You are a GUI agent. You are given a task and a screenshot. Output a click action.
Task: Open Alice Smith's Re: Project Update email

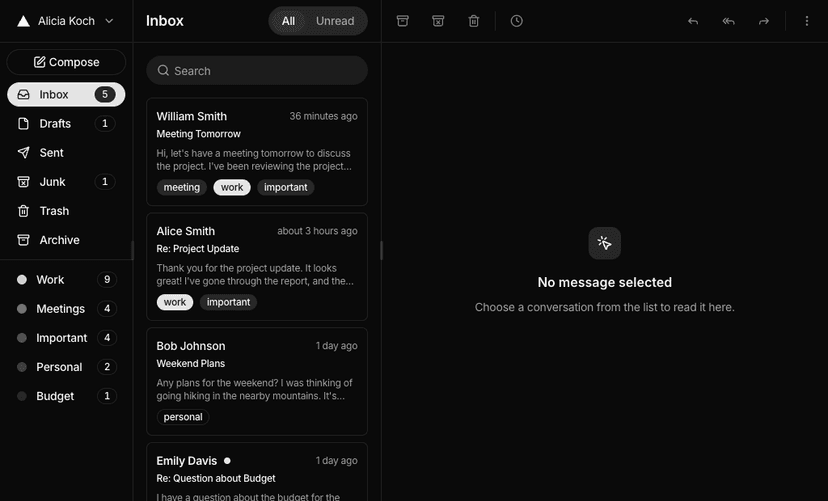[257, 267]
